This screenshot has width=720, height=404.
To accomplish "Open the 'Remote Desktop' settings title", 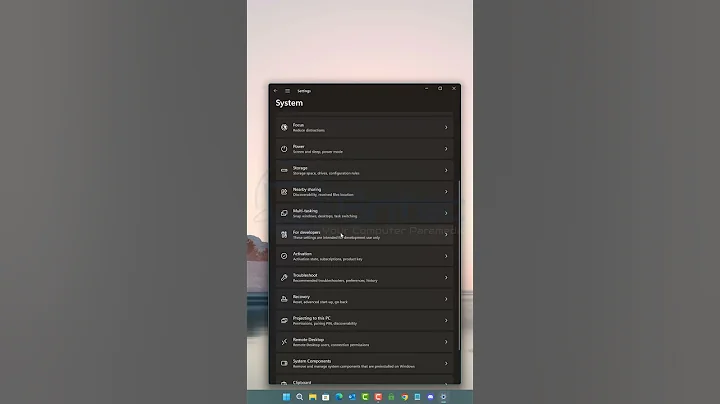I will [309, 339].
